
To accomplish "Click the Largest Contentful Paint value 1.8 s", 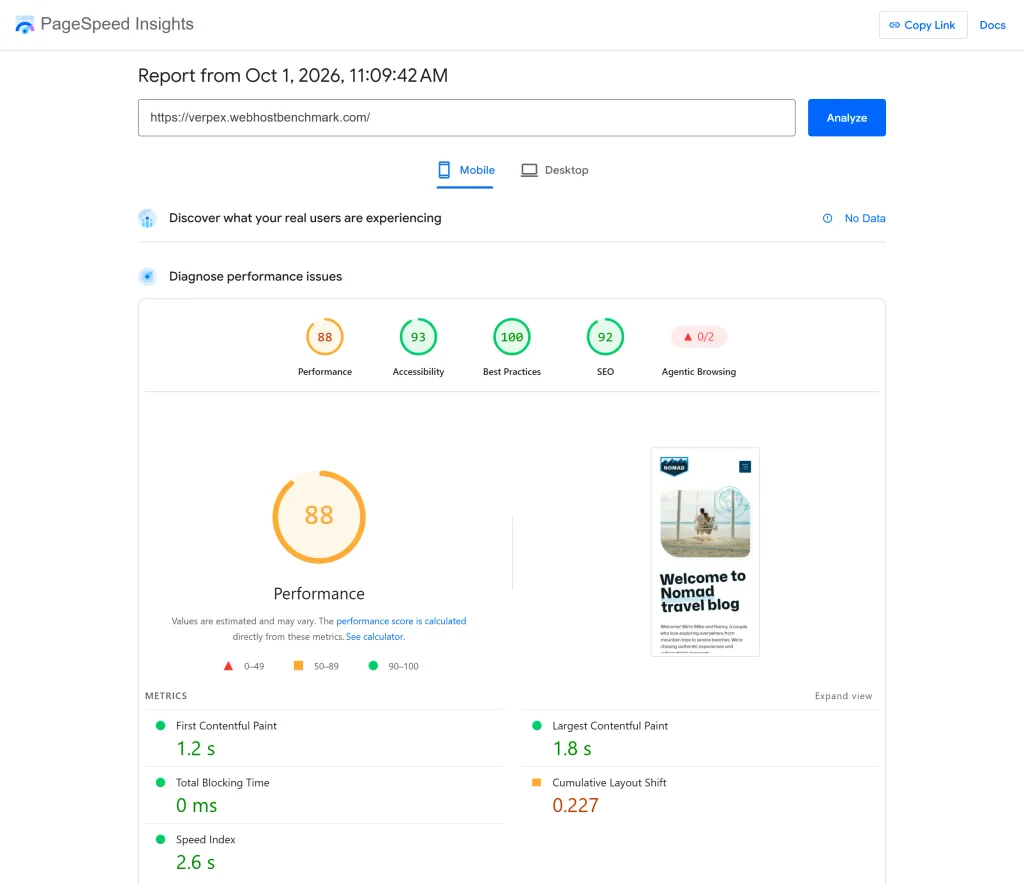I will 572,748.
